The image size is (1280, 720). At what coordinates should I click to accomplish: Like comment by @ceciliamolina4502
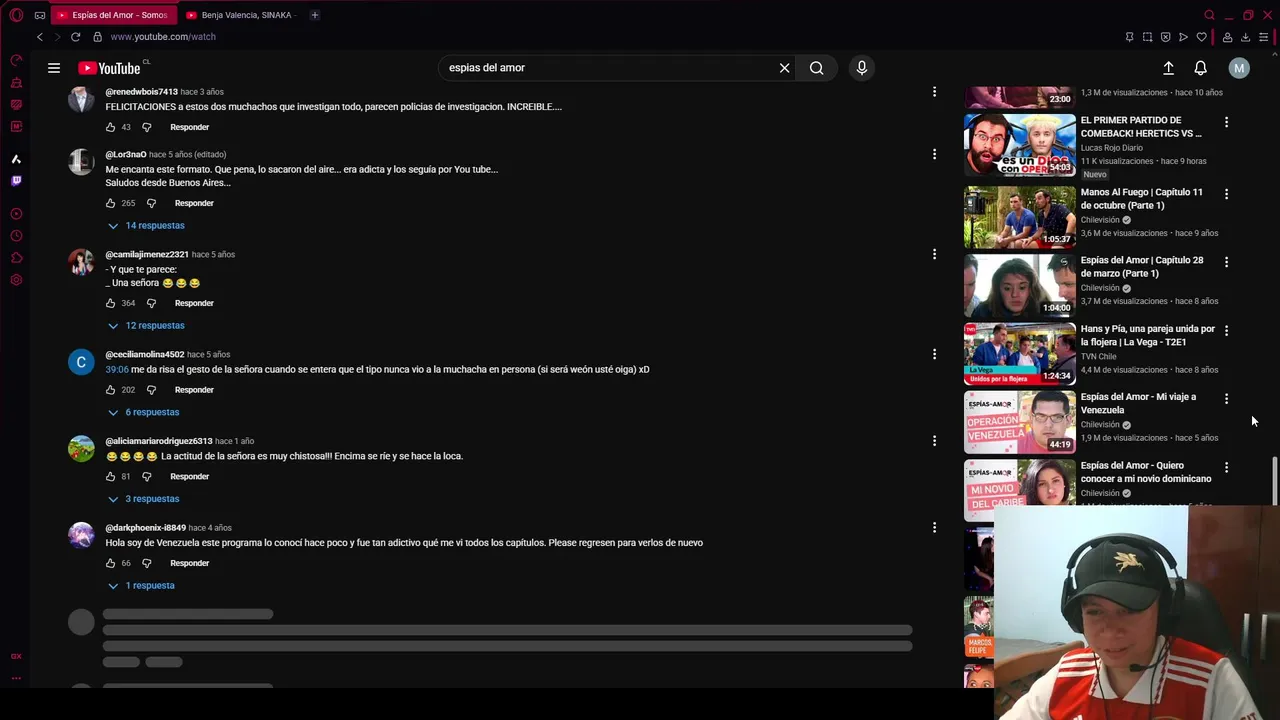(110, 390)
